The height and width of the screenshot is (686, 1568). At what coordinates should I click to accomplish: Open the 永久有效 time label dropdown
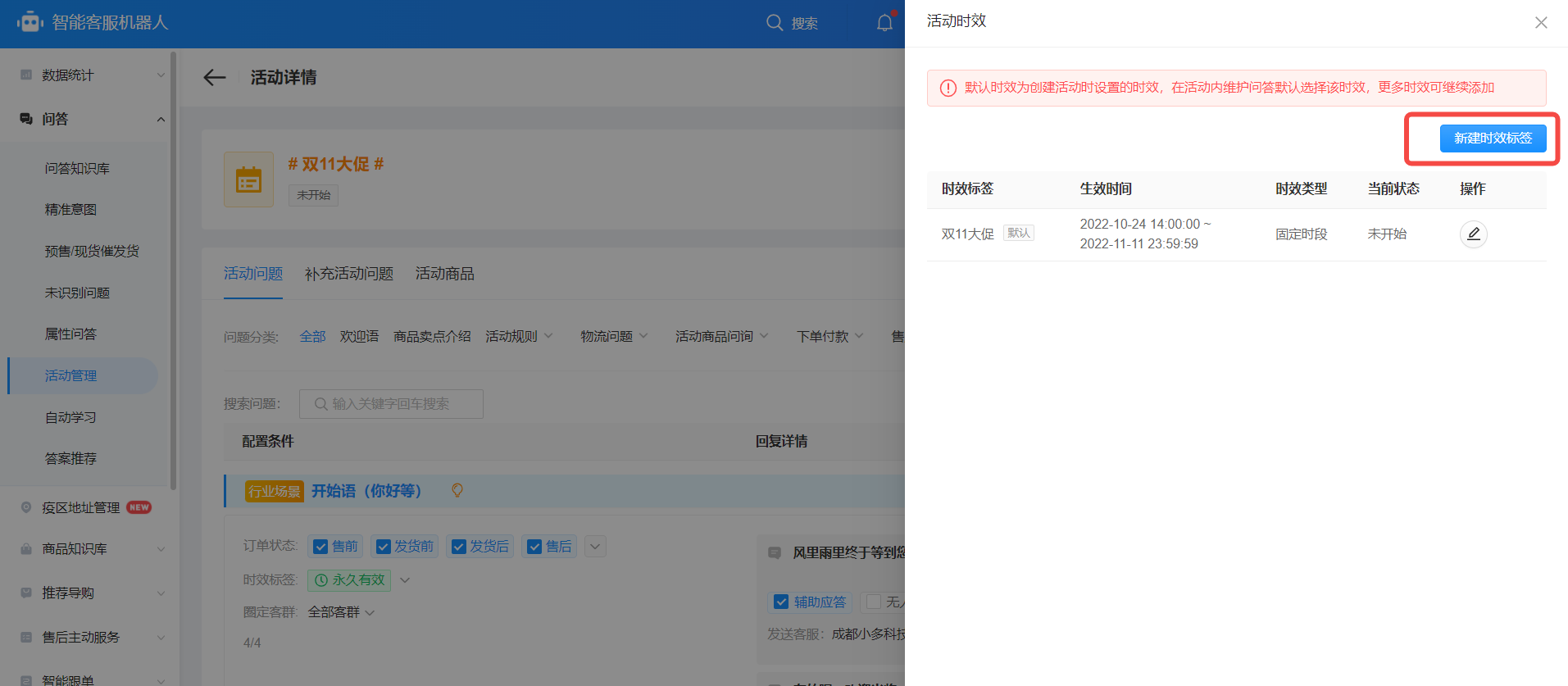coord(405,580)
